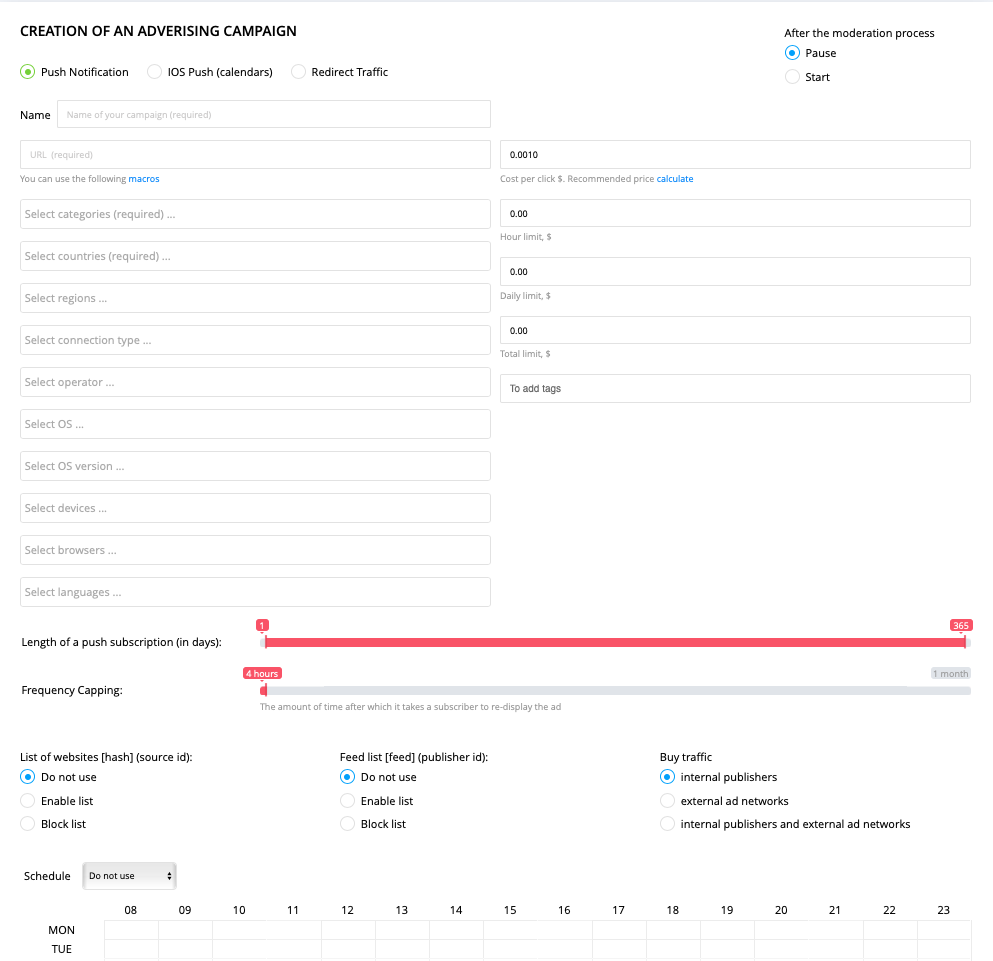Click the URL required input field
Viewport: 993px width, 961px height.
[255, 155]
